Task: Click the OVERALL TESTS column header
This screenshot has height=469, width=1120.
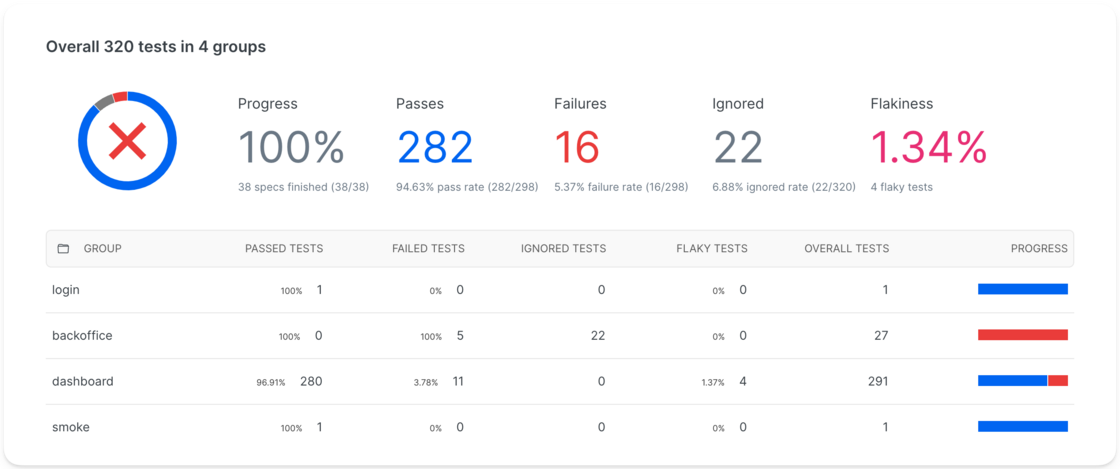Action: (846, 248)
